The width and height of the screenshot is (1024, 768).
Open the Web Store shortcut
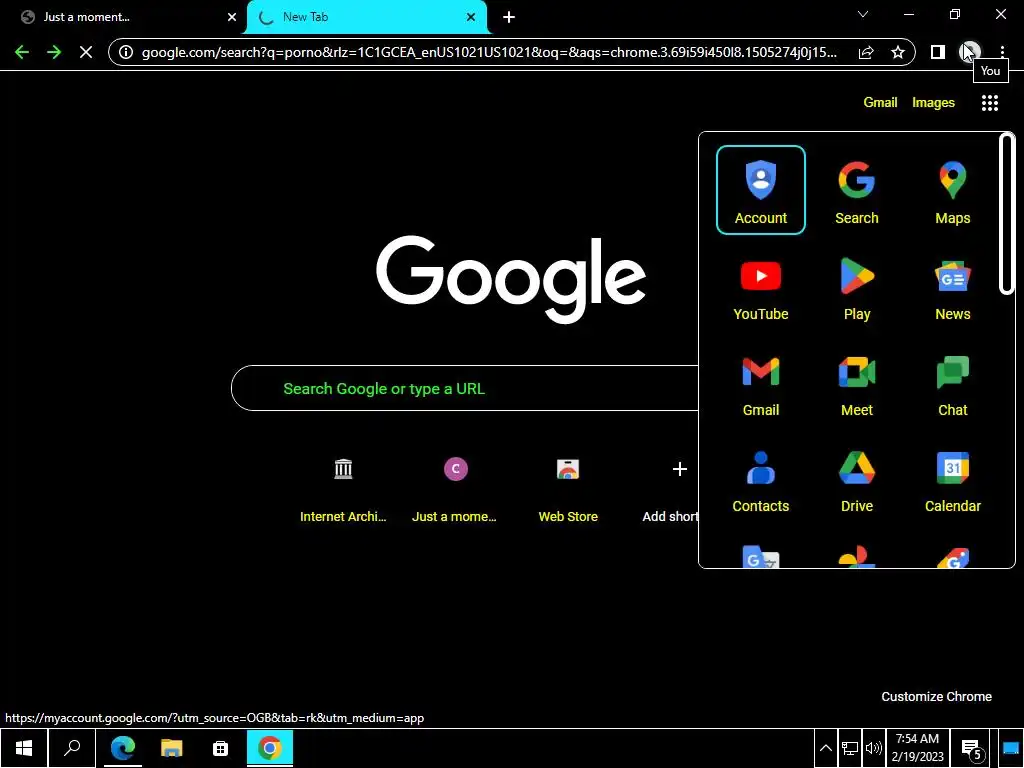[x=568, y=488]
